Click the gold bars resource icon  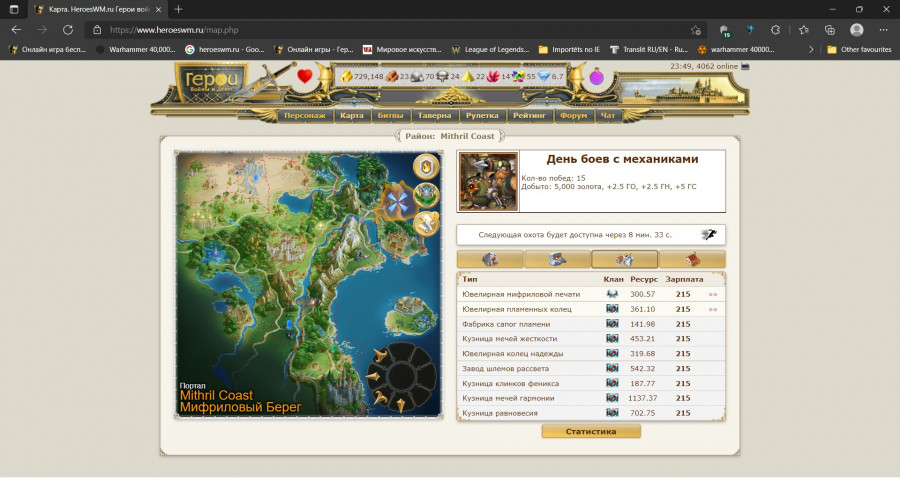346,76
